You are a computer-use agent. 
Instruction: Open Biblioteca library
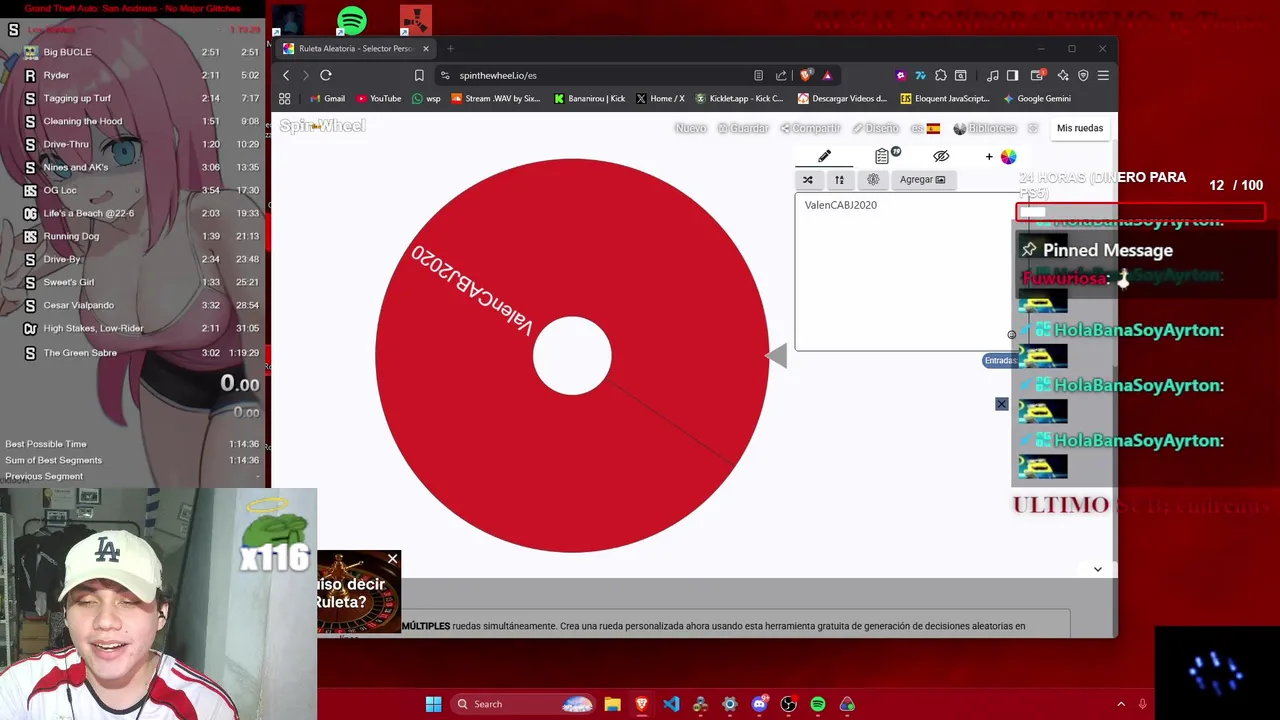985,128
